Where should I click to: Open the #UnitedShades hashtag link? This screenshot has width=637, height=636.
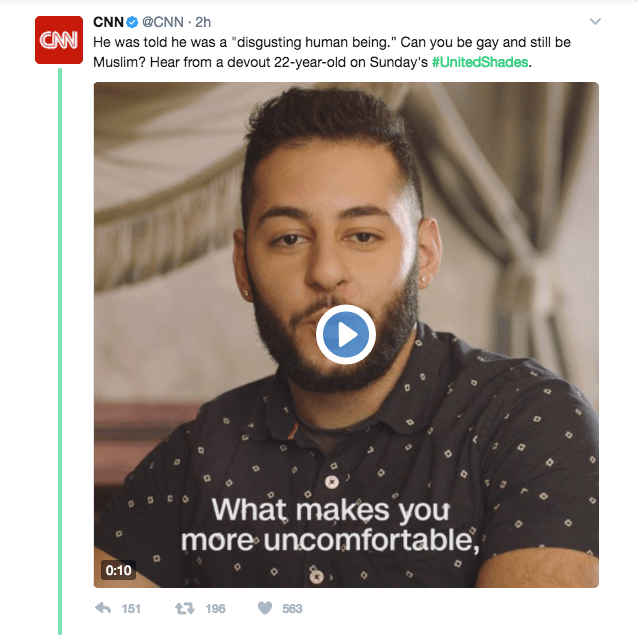479,62
